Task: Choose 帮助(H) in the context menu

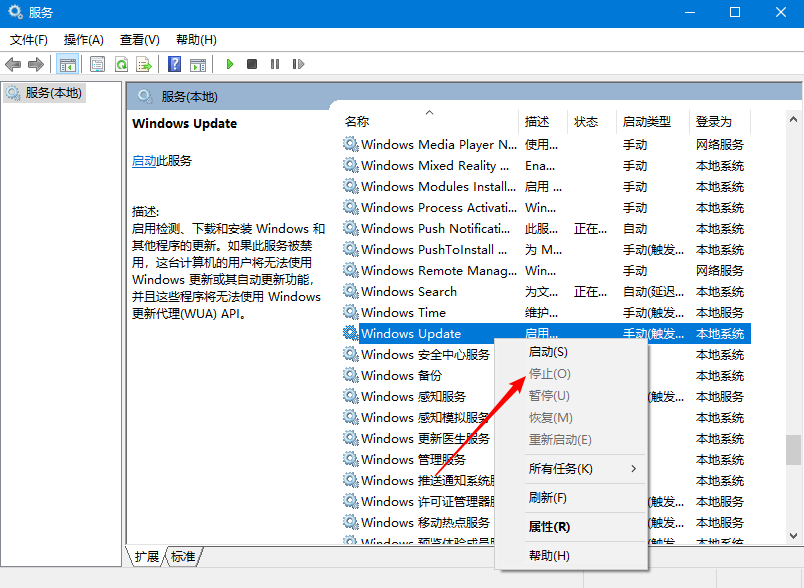Action: point(571,556)
